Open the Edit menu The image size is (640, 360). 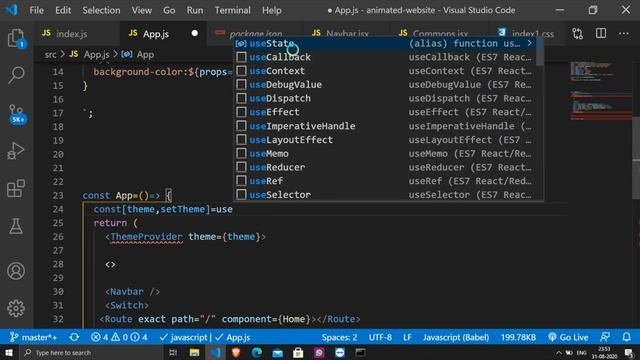(x=63, y=10)
